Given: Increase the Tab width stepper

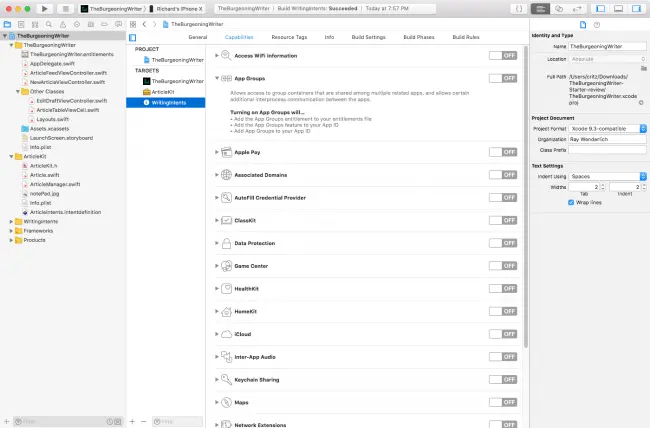Looking at the screenshot, I should tap(603, 185).
